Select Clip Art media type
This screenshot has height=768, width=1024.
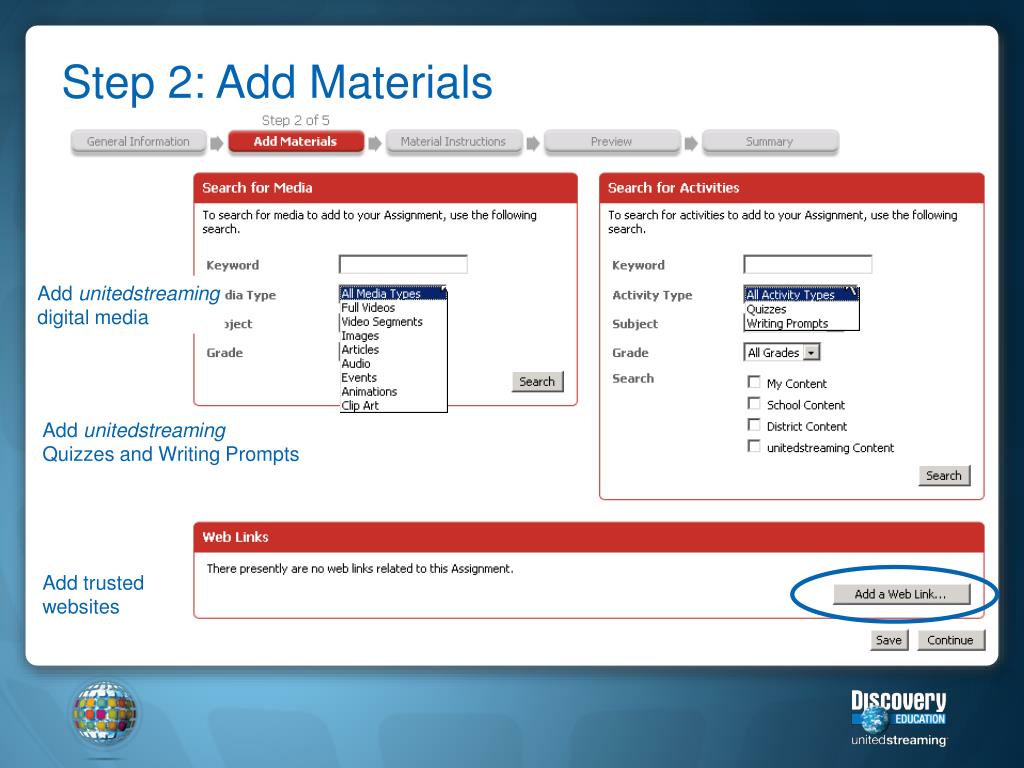393,406
